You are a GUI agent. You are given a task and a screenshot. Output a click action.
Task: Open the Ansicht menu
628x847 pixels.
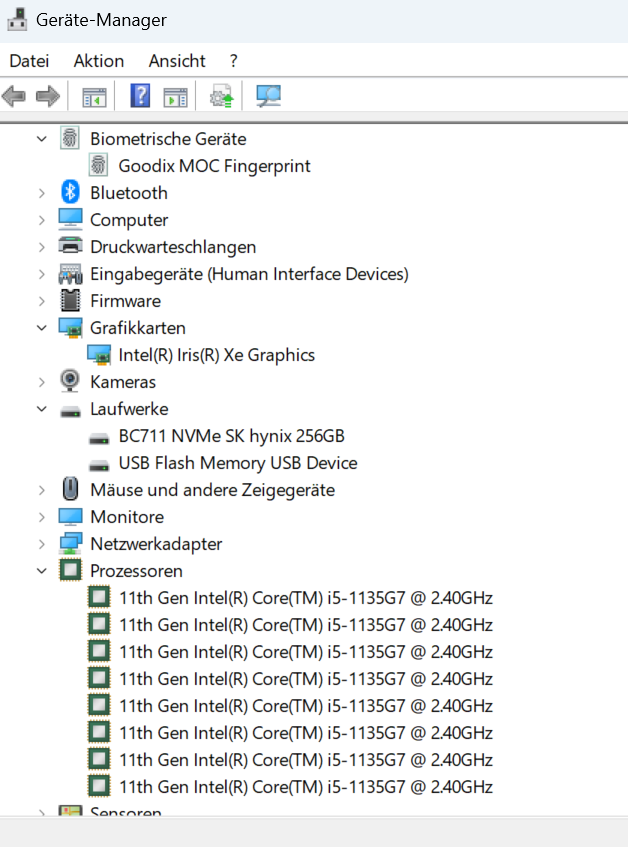pyautogui.click(x=177, y=60)
